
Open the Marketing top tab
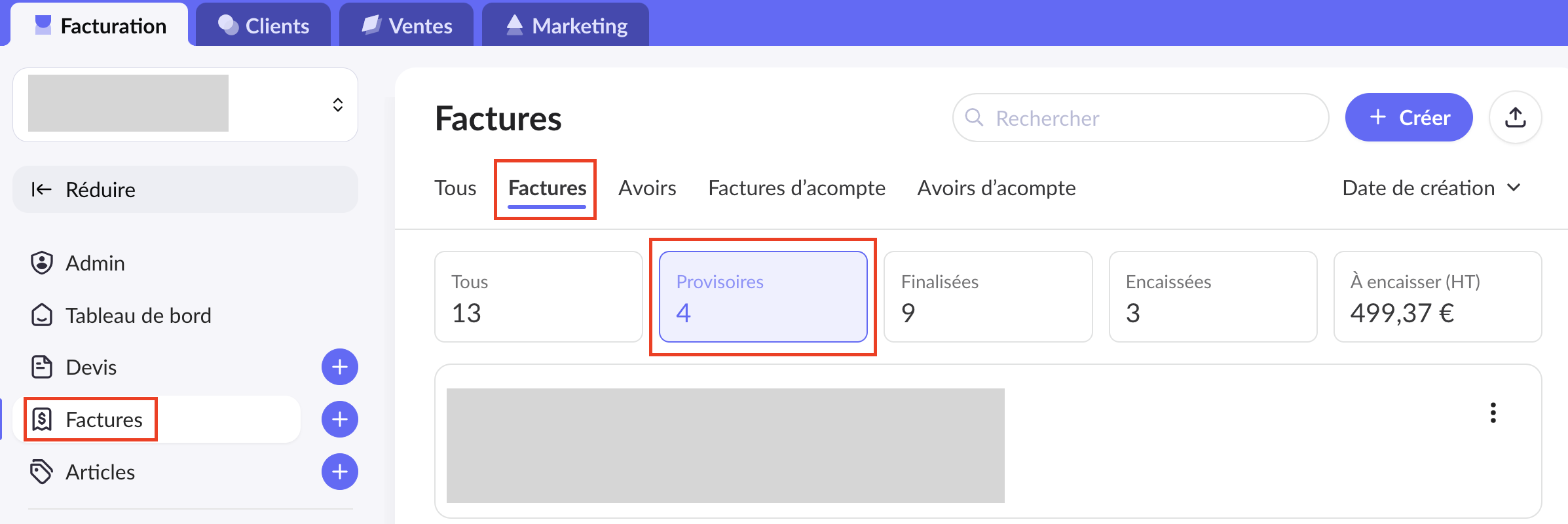point(566,26)
